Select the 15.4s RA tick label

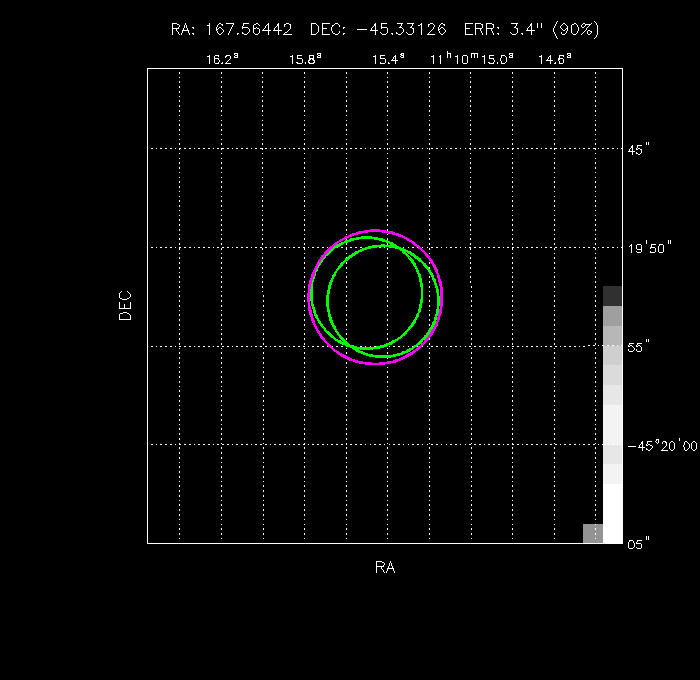[388, 59]
